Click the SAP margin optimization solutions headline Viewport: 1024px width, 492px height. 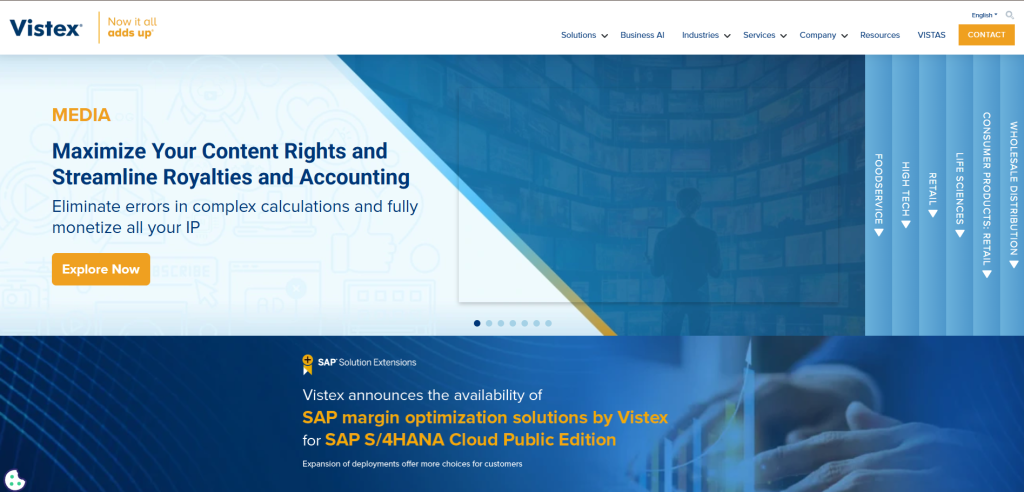pos(485,417)
